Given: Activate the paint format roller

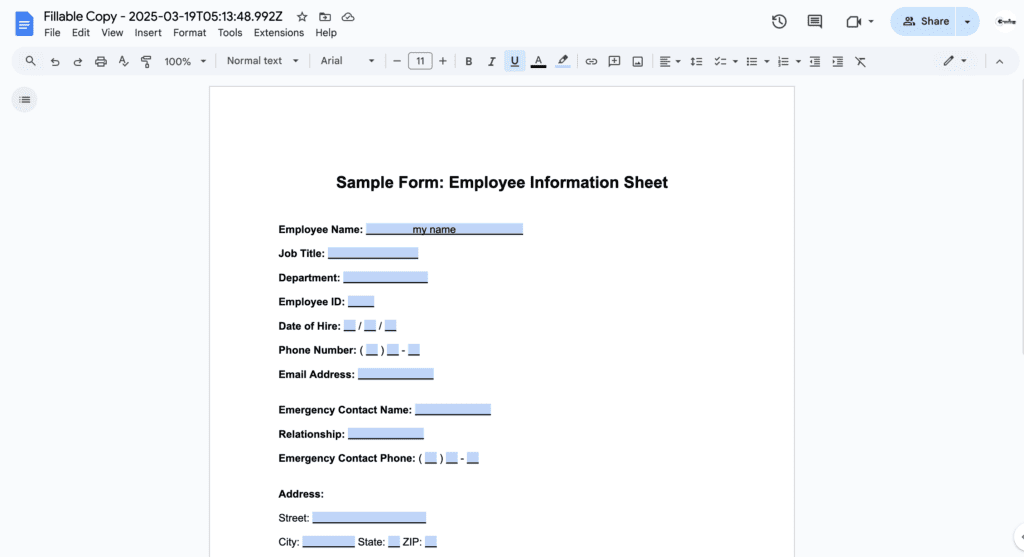Looking at the screenshot, I should [x=146, y=61].
